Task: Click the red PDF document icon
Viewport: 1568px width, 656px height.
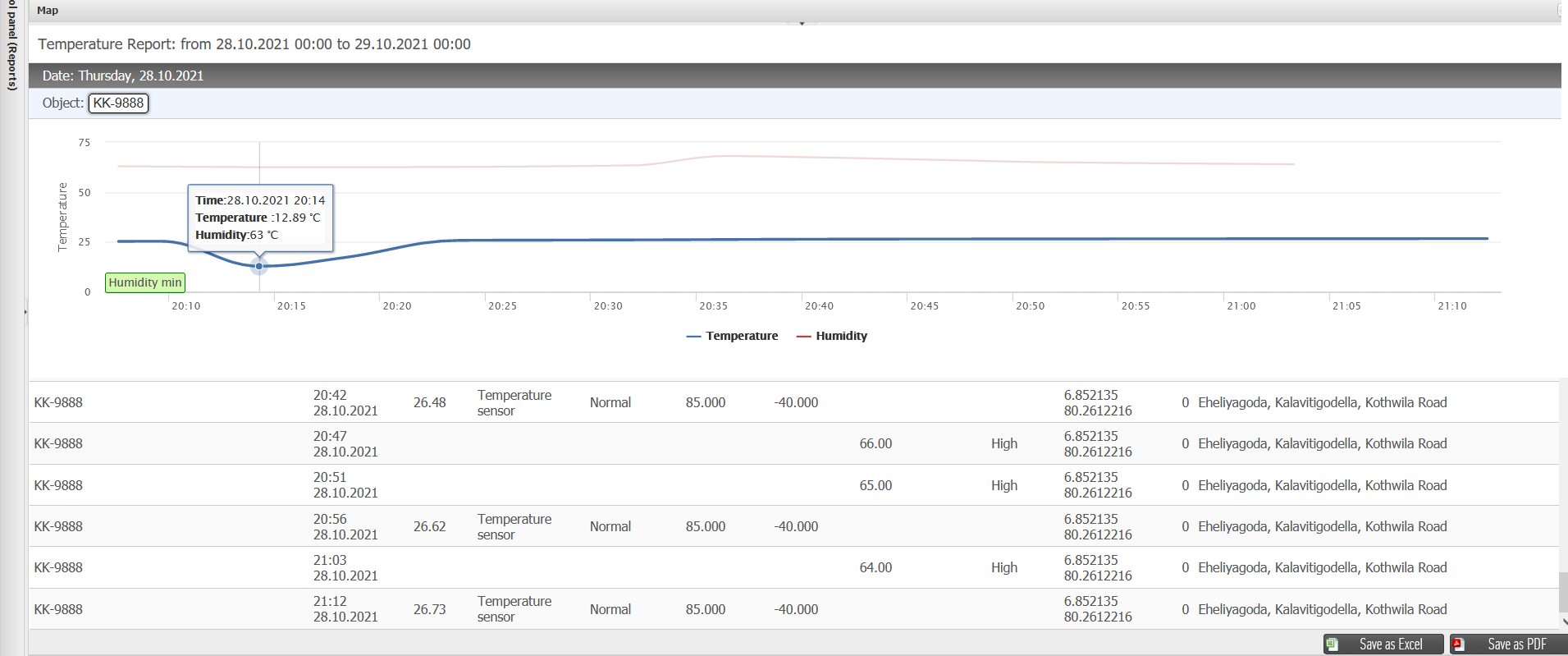Action: coord(1458,645)
